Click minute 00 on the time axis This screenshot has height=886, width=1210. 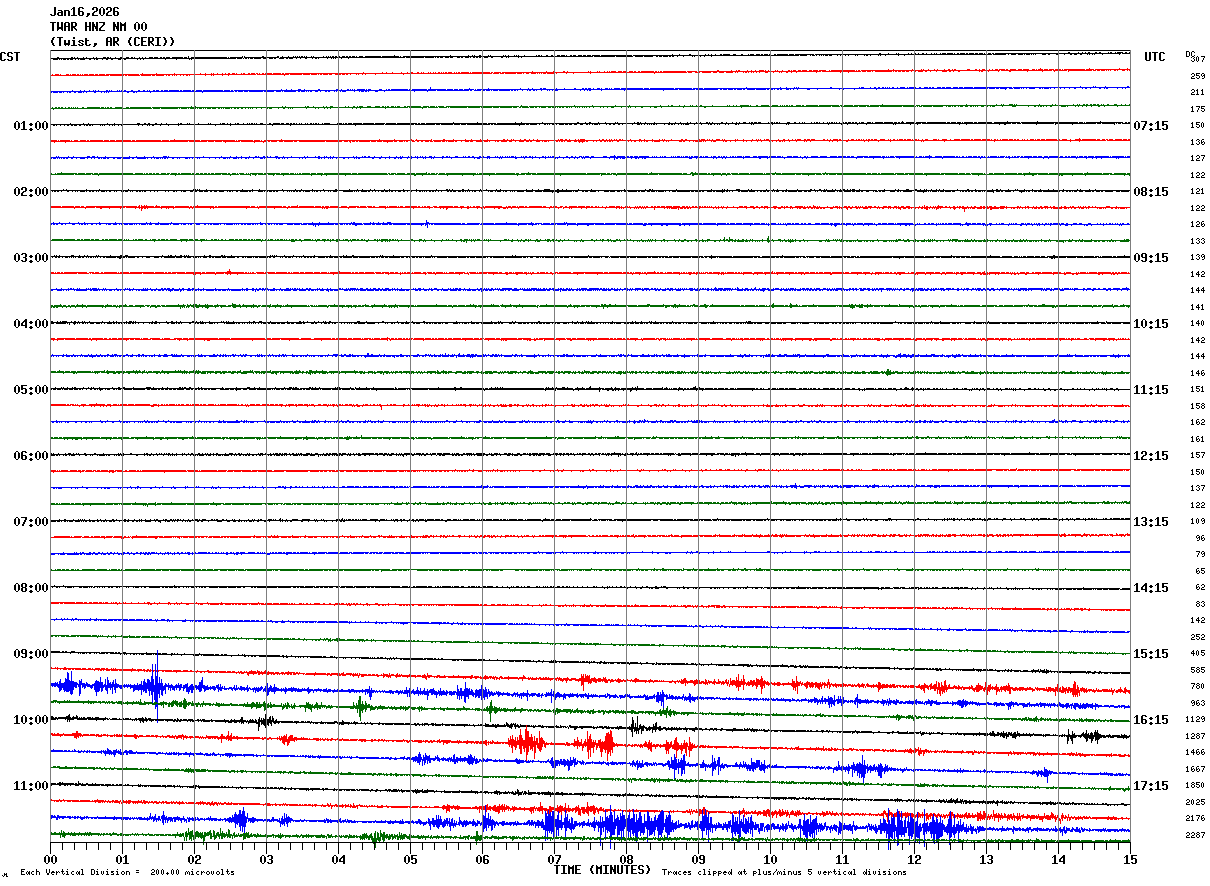coord(50,859)
